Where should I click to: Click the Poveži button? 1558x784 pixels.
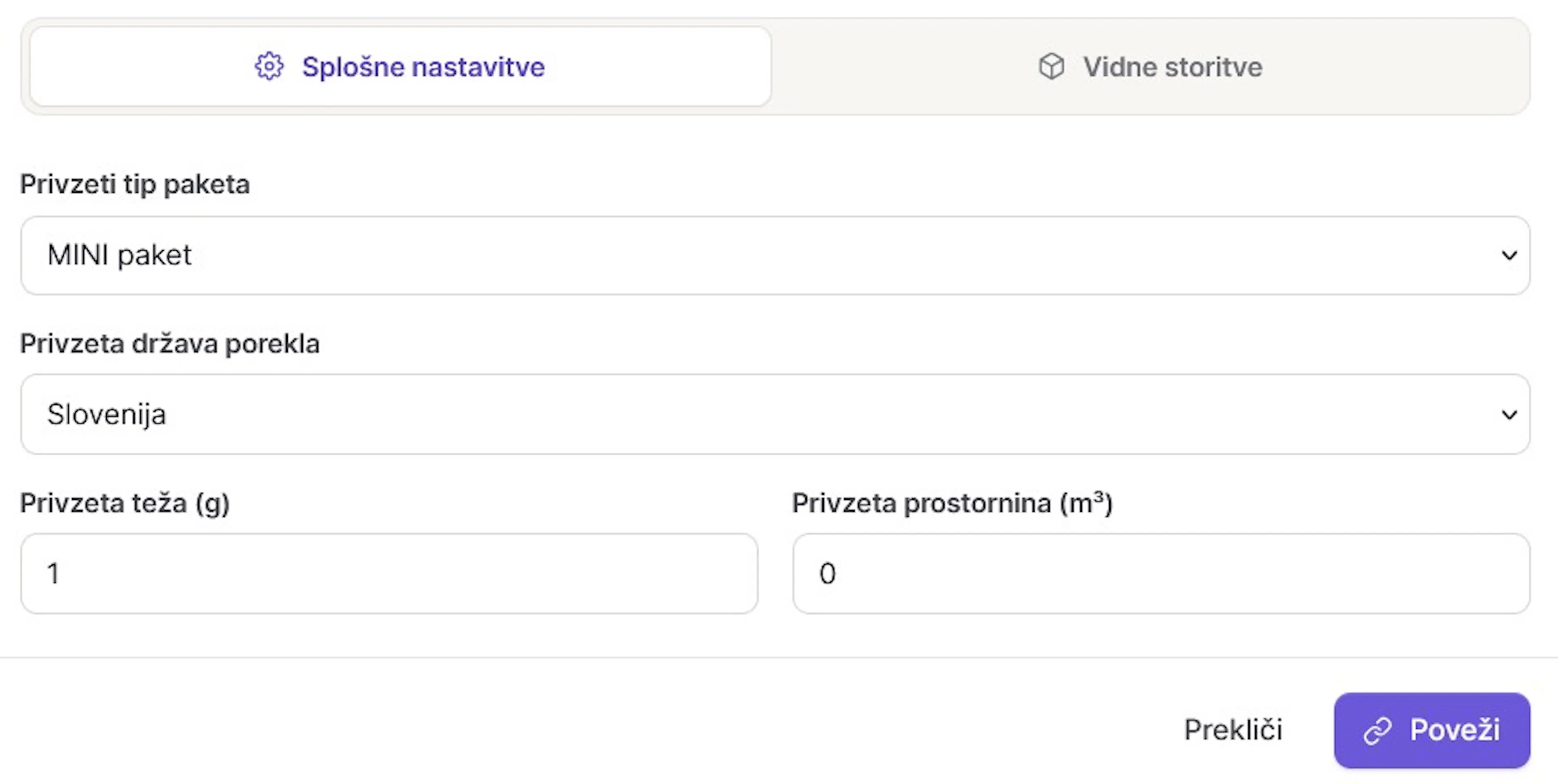1431,730
